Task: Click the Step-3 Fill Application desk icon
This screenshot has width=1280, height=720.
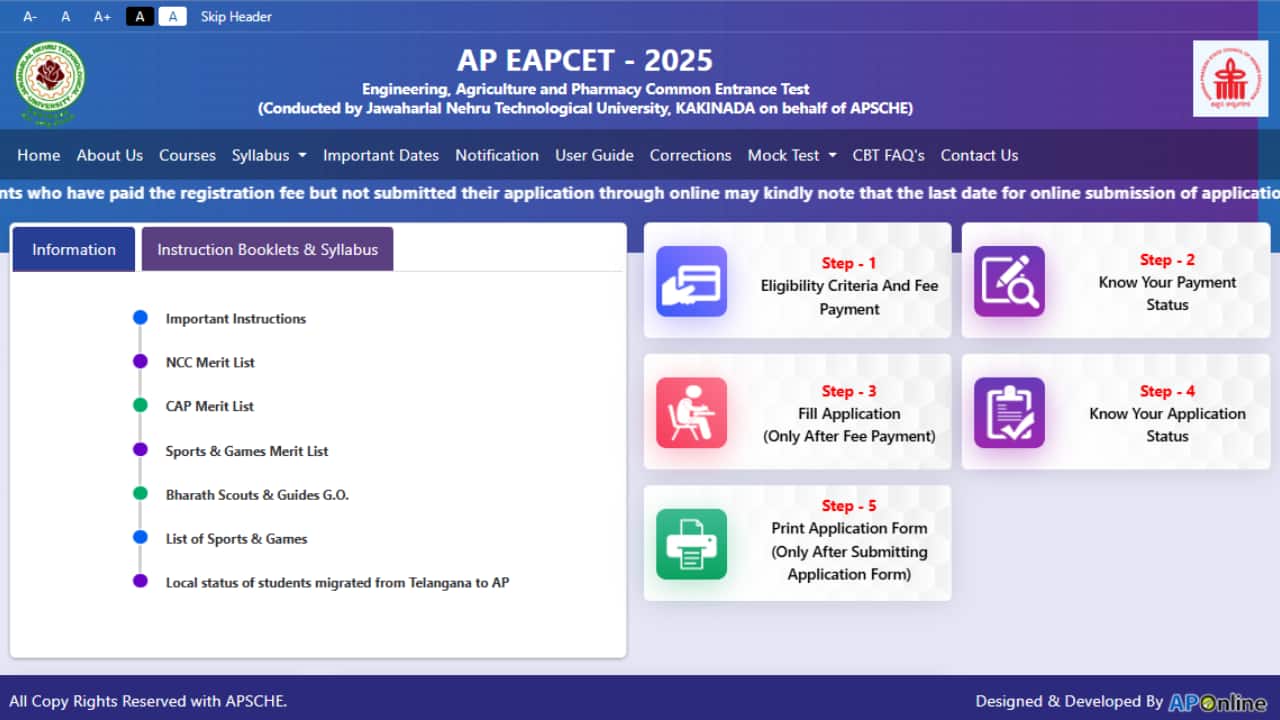Action: (x=691, y=412)
